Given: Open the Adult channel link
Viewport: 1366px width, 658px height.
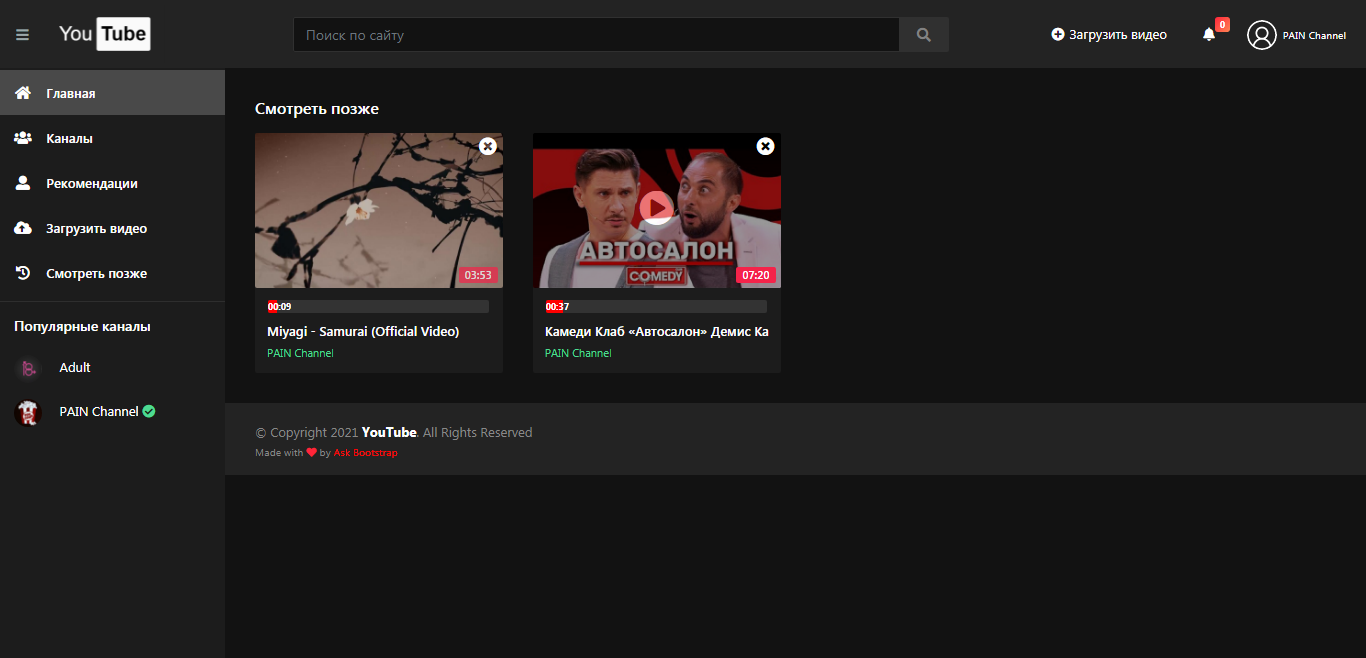Looking at the screenshot, I should [75, 368].
